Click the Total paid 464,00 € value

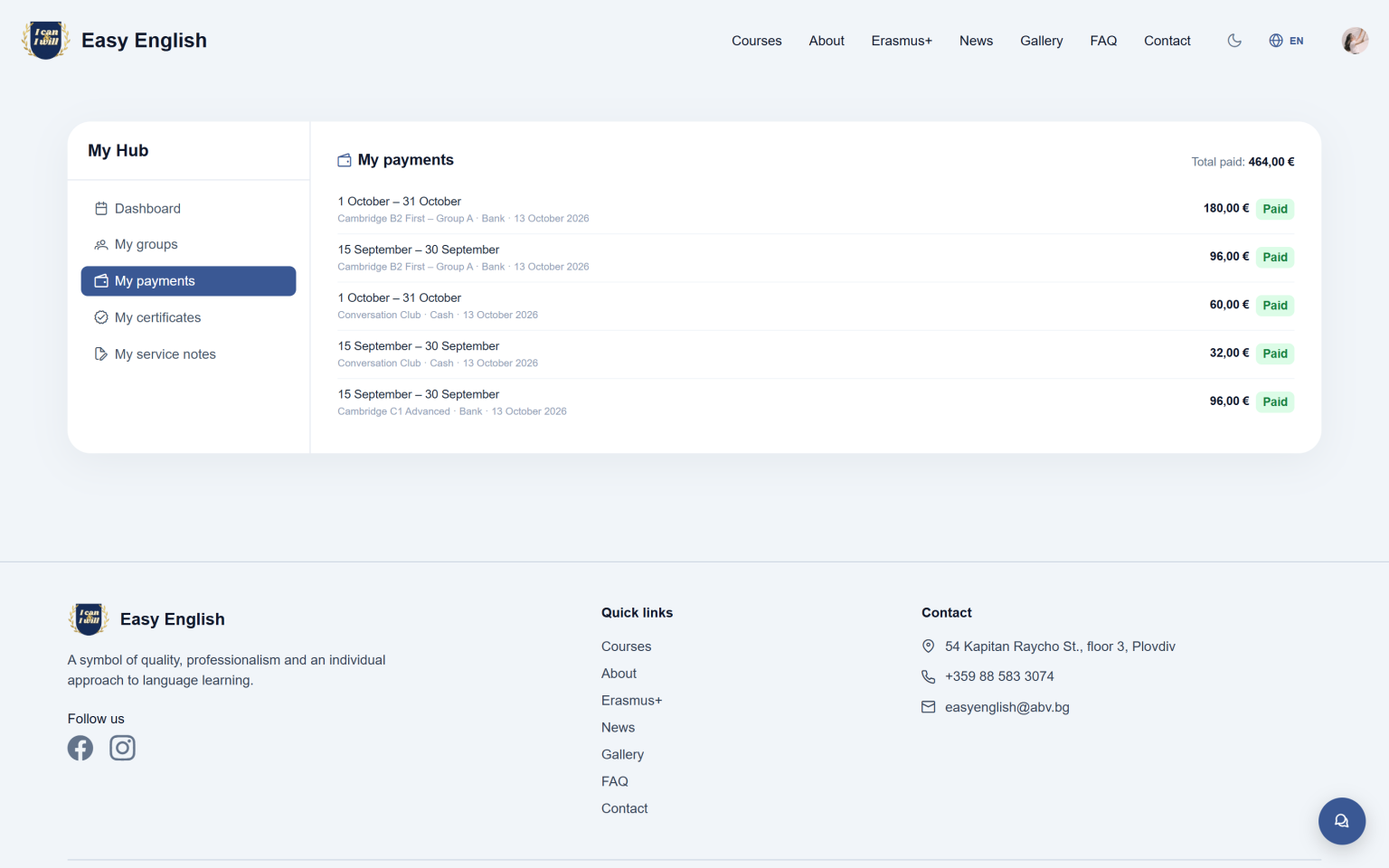(x=1271, y=162)
